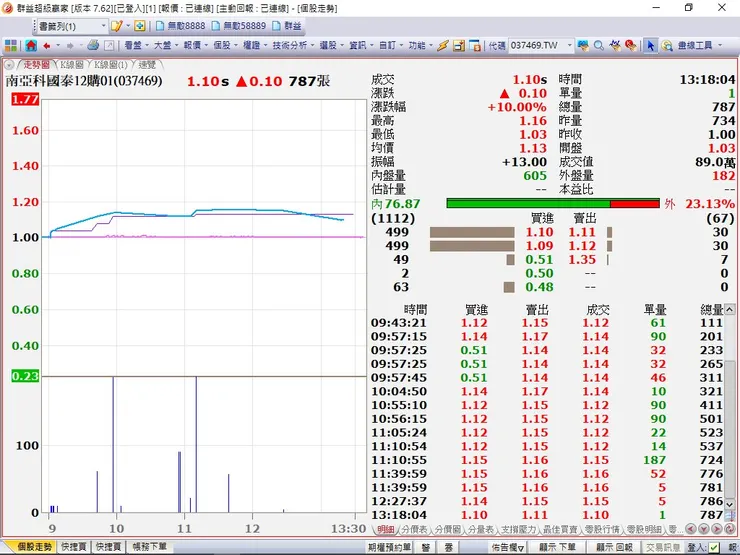Expand the 報價 menu
This screenshot has height=555, width=740.
click(x=195, y=46)
